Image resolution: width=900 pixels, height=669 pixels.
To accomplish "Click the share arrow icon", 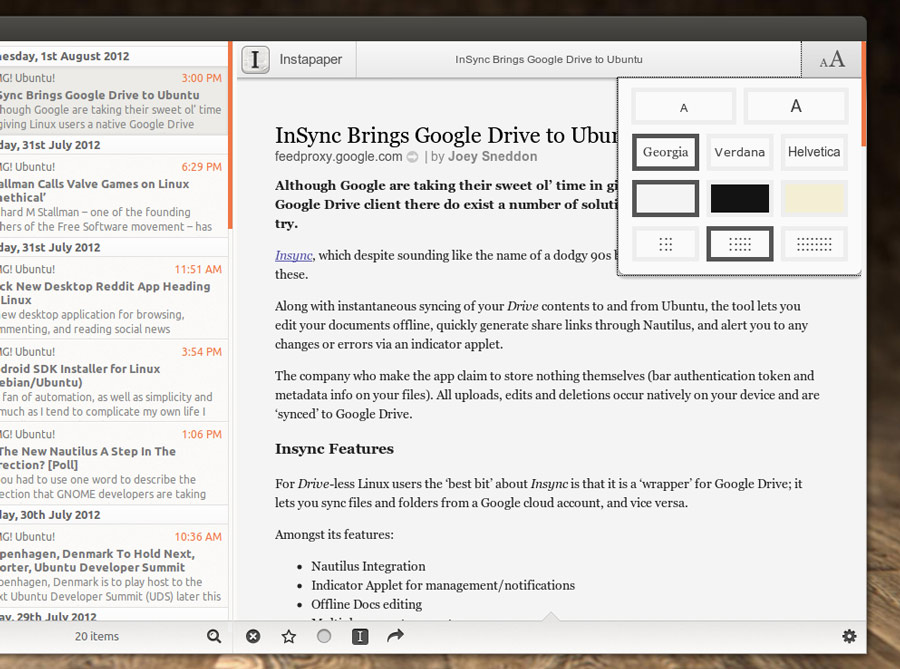I will [395, 635].
